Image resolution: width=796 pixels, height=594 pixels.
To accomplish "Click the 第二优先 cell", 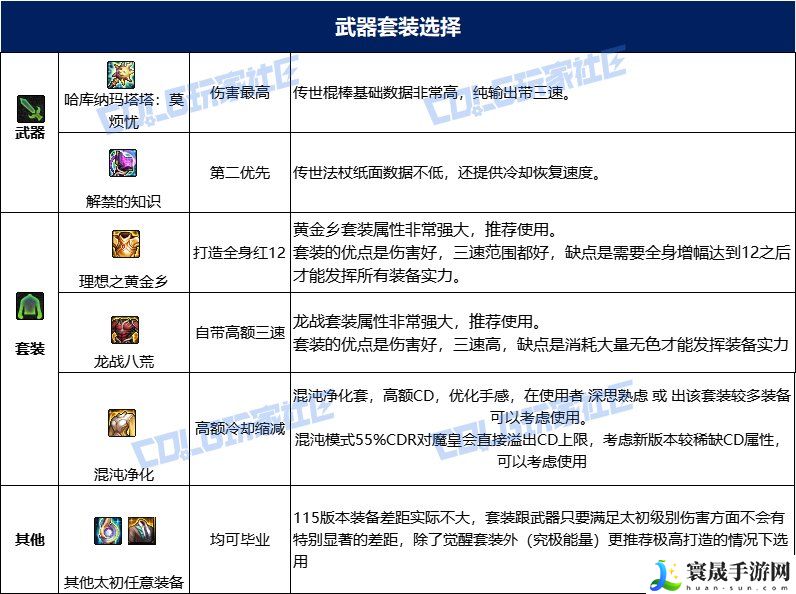I will pos(240,173).
